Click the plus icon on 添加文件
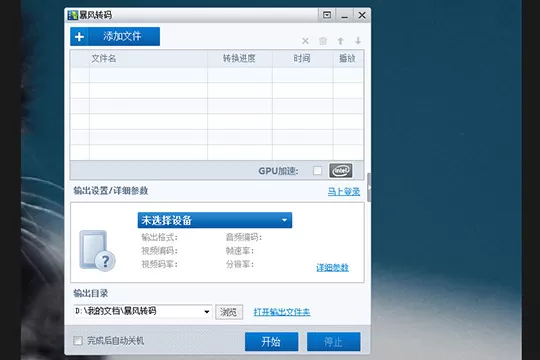This screenshot has width=540, height=360. tap(79, 37)
